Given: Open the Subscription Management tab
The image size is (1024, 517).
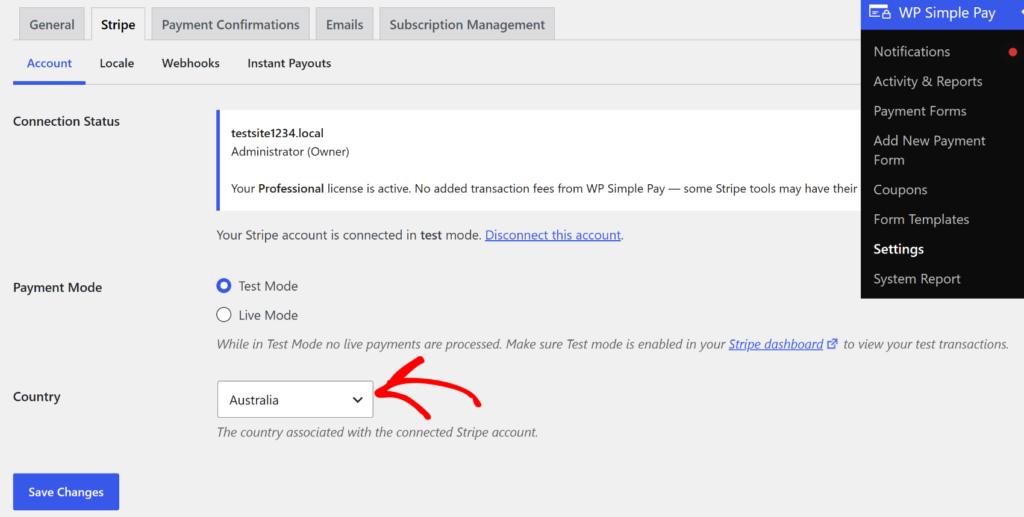Looking at the screenshot, I should pos(467,24).
